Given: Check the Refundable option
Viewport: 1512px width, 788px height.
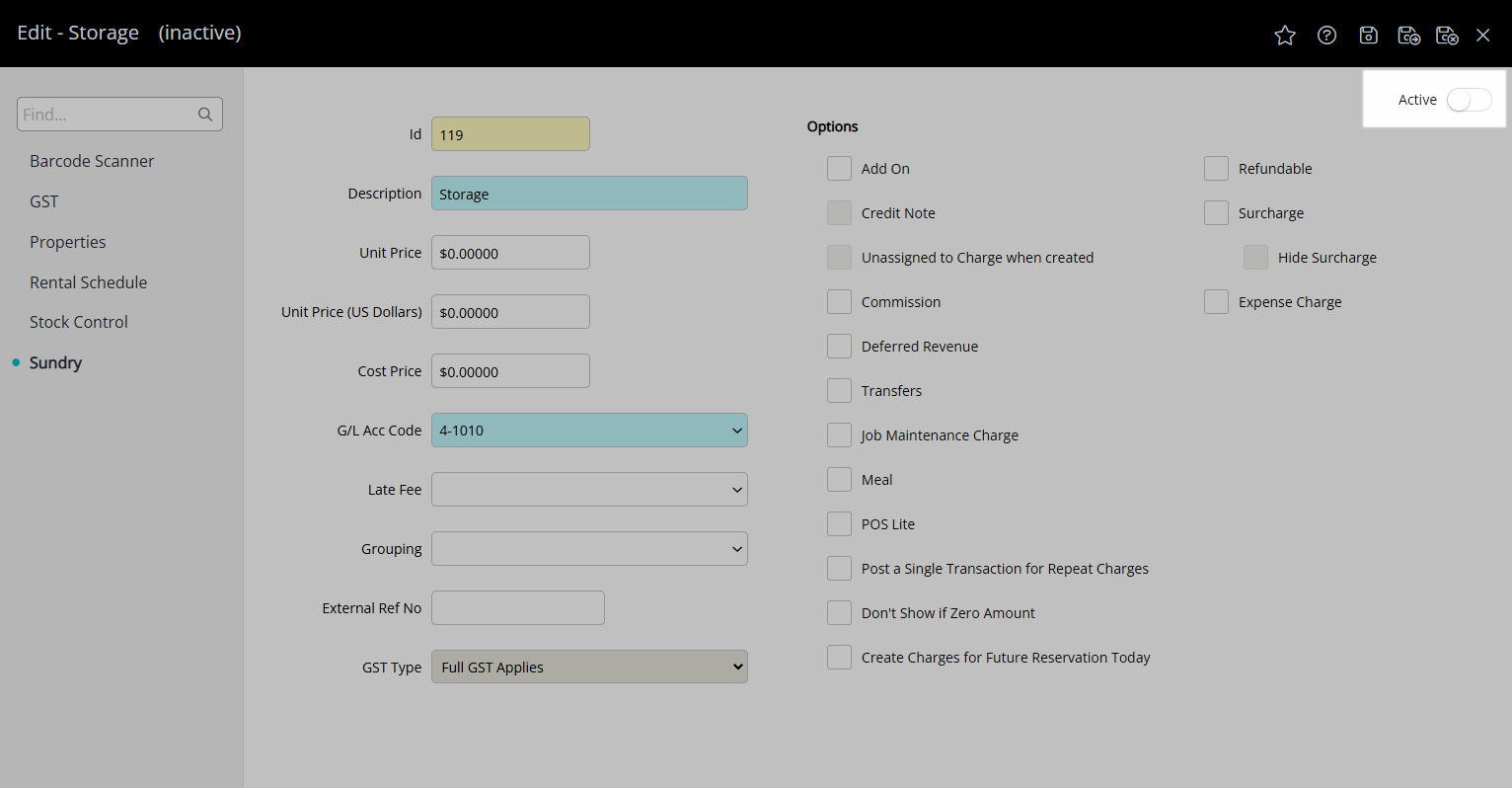Looking at the screenshot, I should coord(1216,169).
